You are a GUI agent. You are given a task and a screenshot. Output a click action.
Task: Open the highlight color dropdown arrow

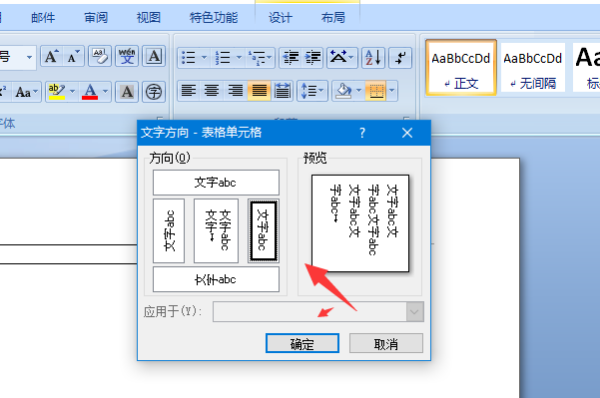tap(72, 92)
